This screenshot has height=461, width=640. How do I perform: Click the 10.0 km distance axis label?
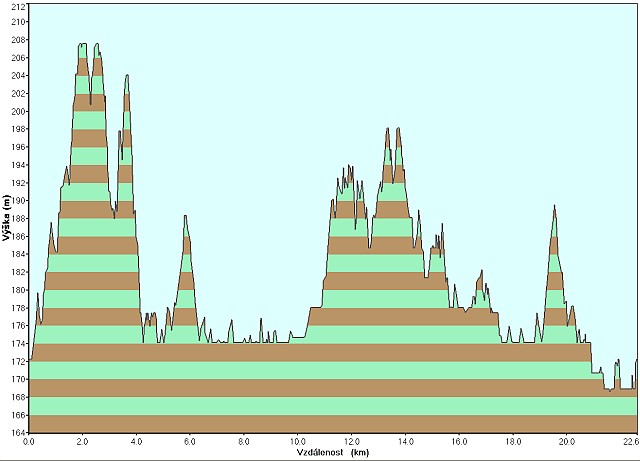[x=297, y=441]
